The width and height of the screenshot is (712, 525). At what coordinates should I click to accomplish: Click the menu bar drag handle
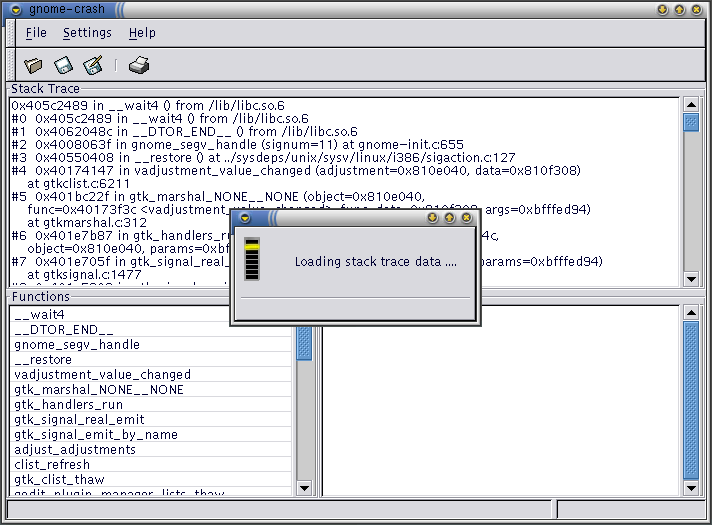point(11,33)
